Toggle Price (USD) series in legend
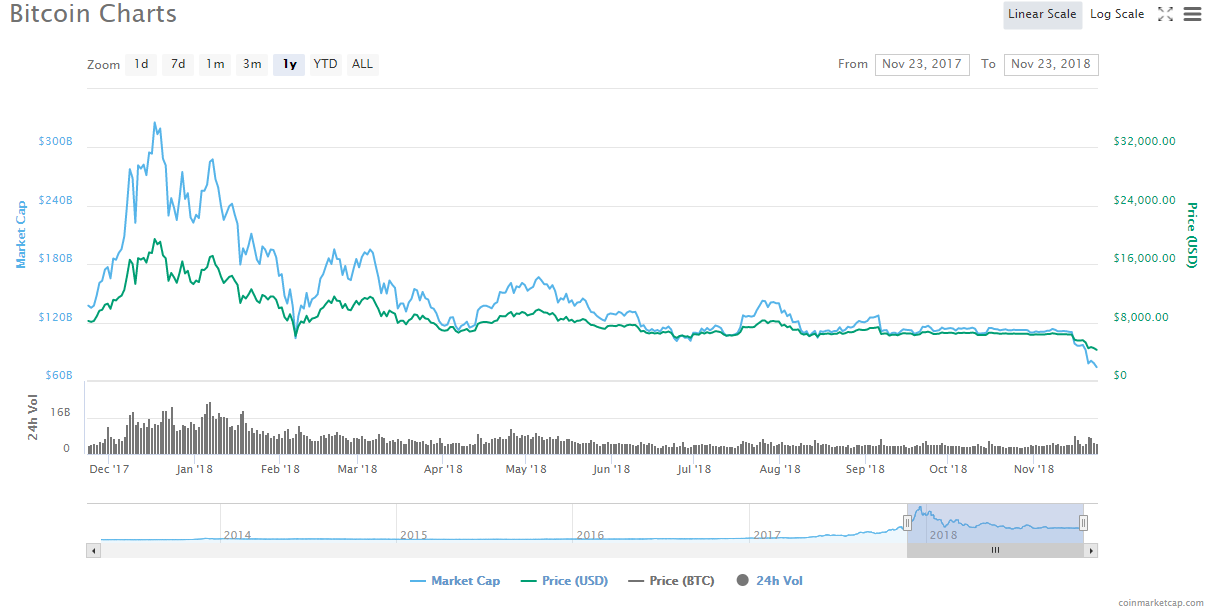The height and width of the screenshot is (610, 1210). [564, 581]
